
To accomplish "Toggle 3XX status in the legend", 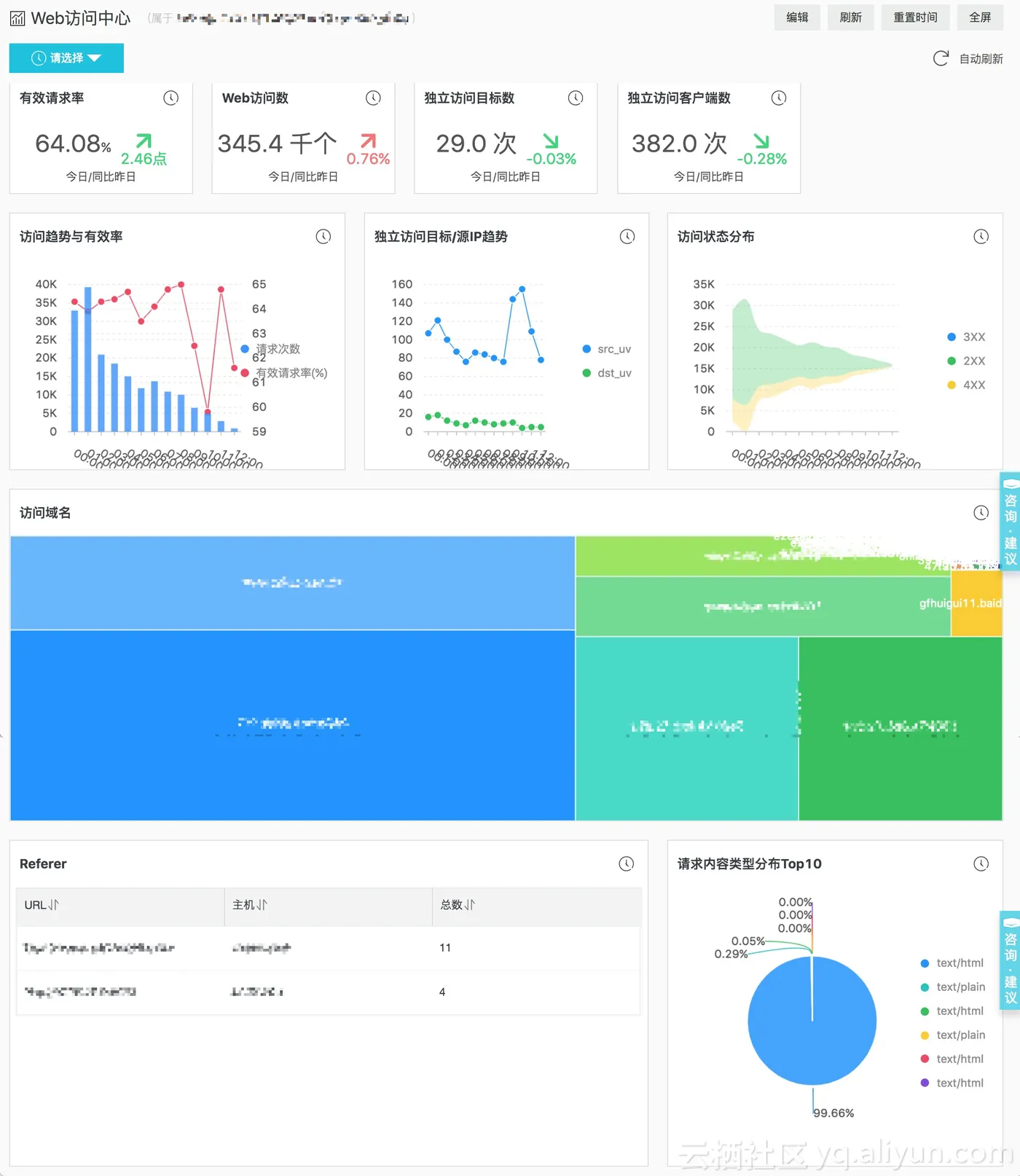I will (x=966, y=337).
